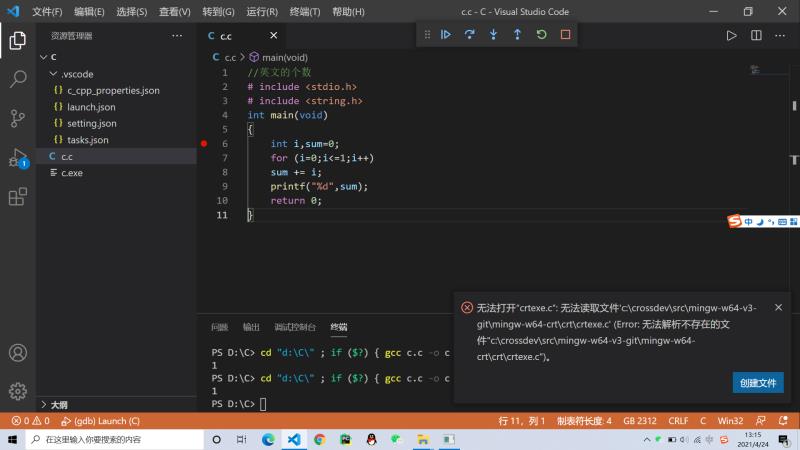Close the error notification
This screenshot has width=800, height=450.
coord(778,308)
